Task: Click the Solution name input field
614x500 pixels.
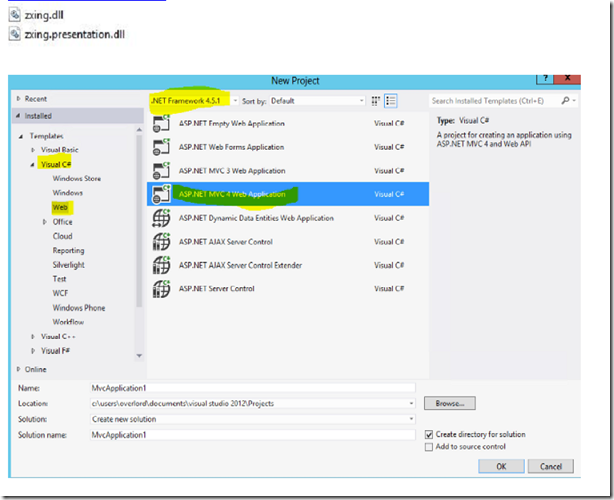Action: (253, 435)
